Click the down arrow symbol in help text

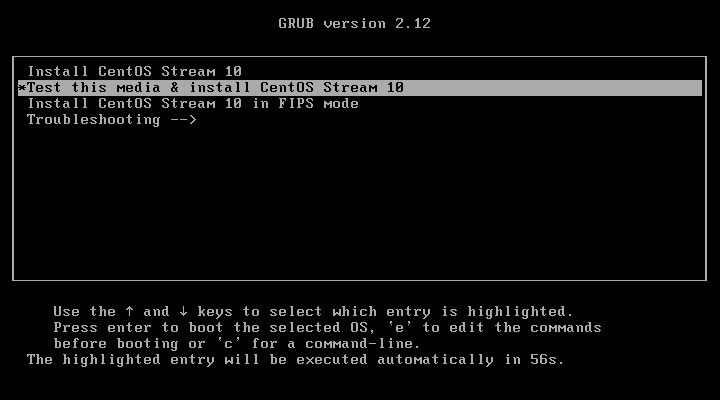(183, 312)
